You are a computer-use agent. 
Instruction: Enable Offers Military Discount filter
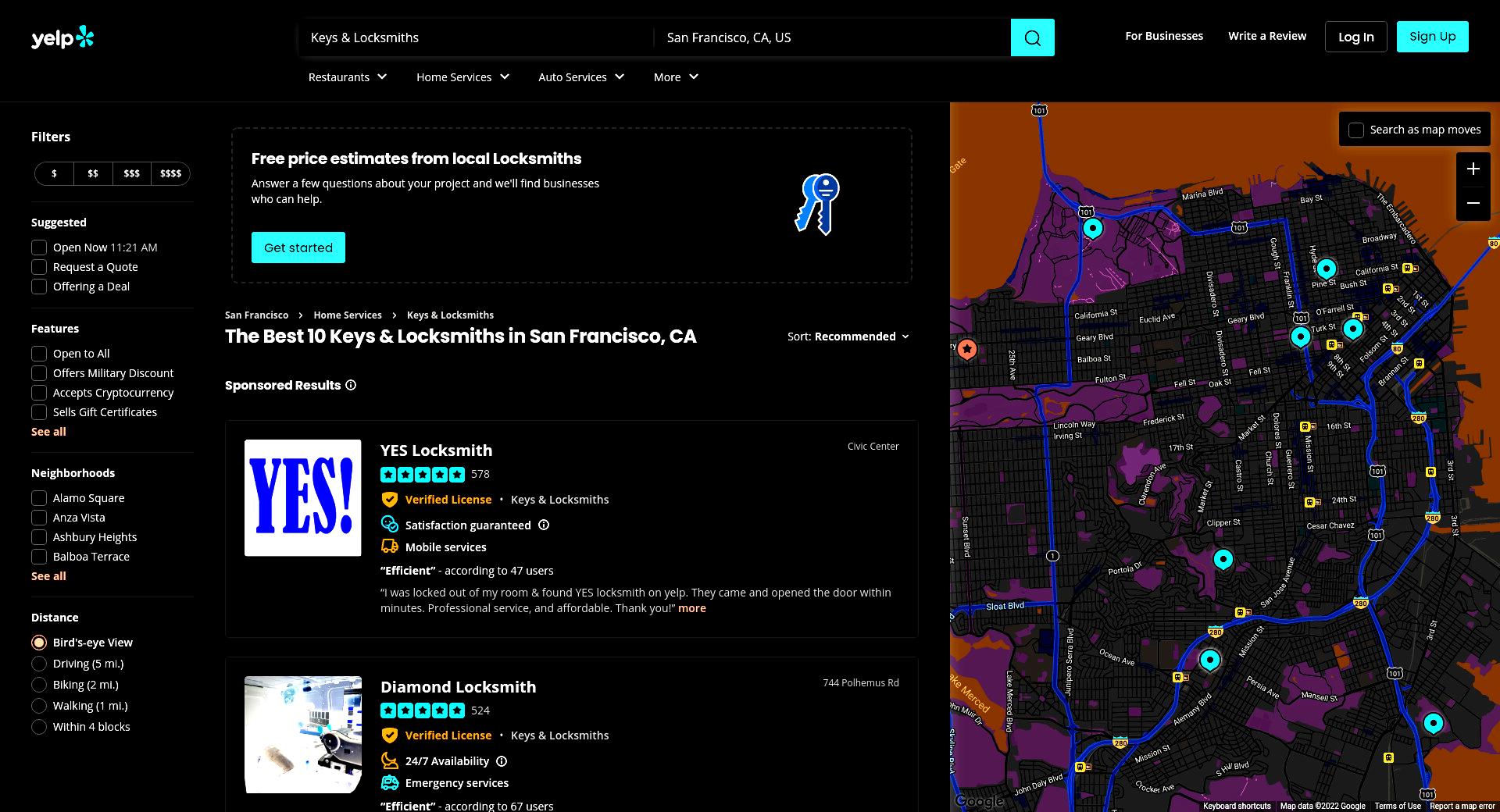pos(39,373)
